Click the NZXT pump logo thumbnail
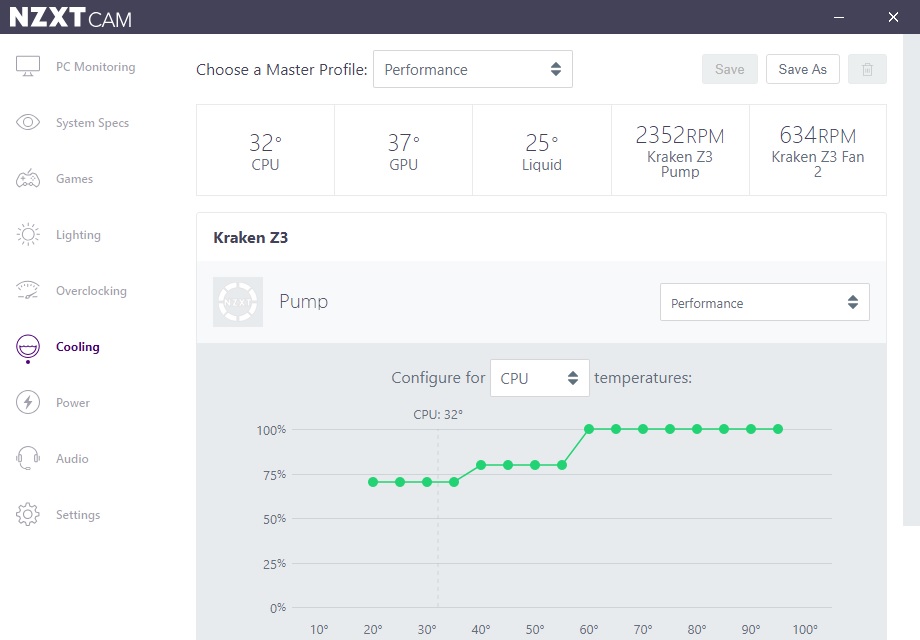The image size is (920, 640). pyautogui.click(x=238, y=302)
